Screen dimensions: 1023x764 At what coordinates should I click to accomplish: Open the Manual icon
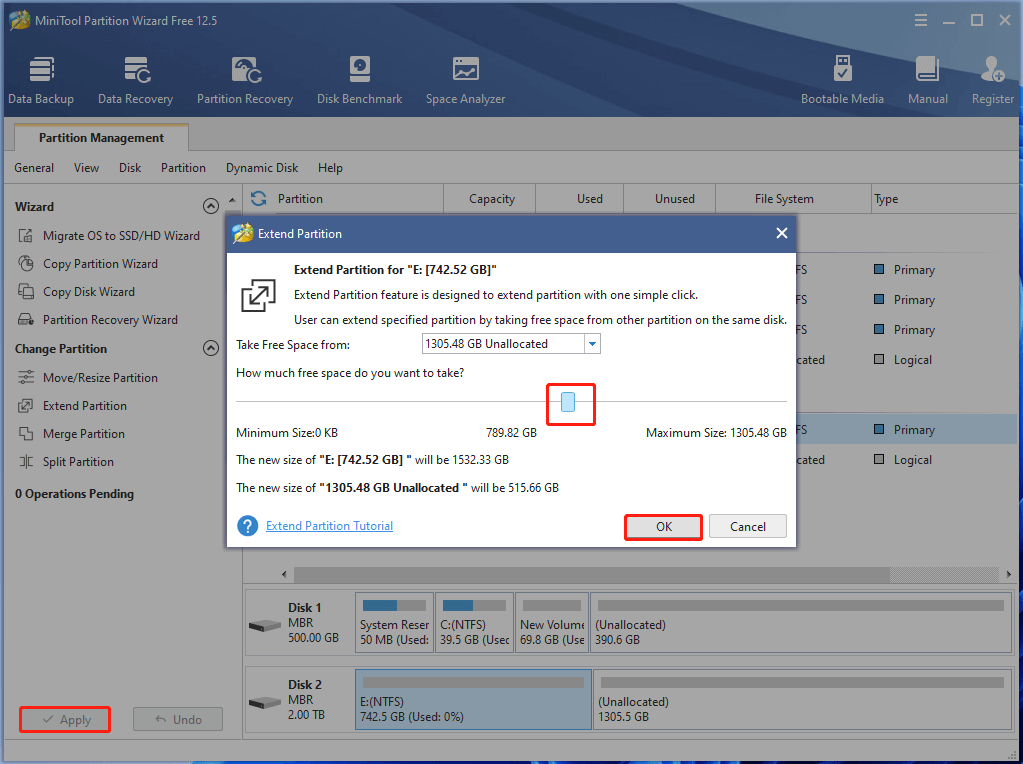[927, 80]
